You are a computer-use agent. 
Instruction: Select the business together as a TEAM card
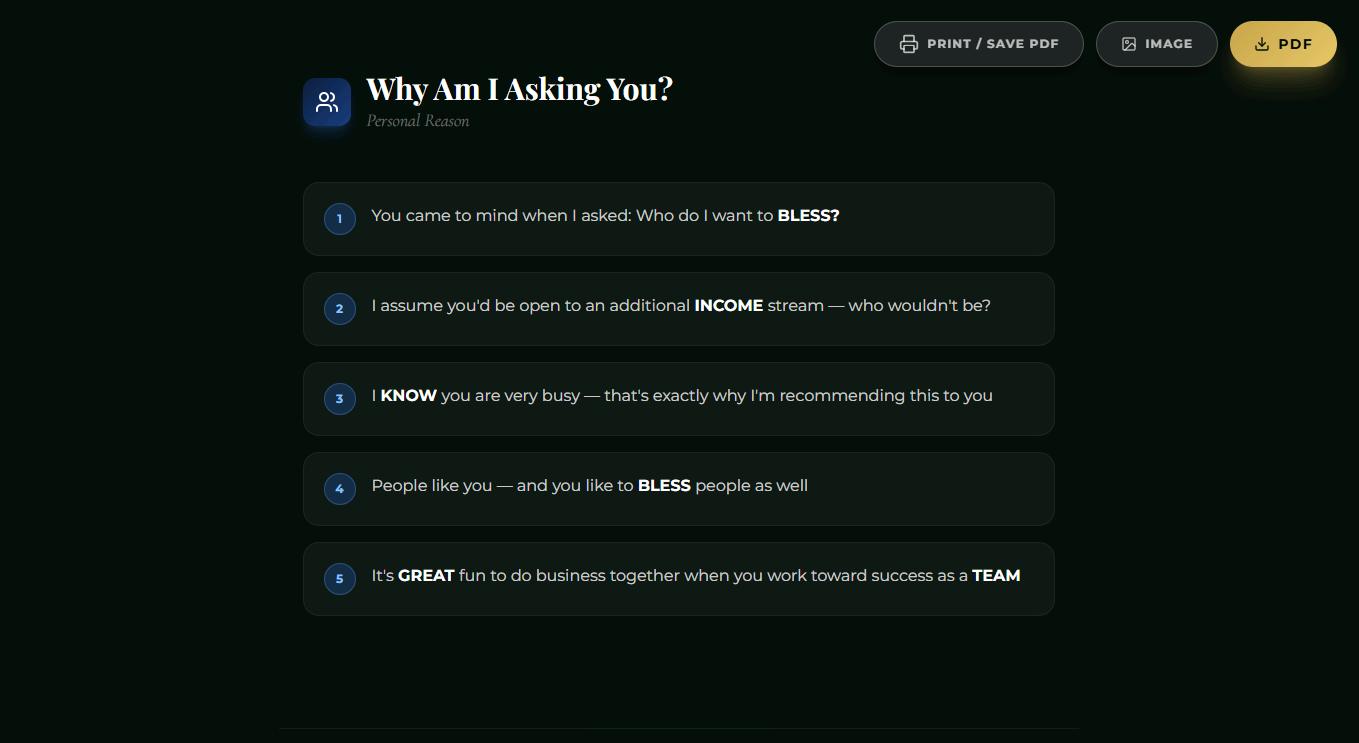click(679, 579)
